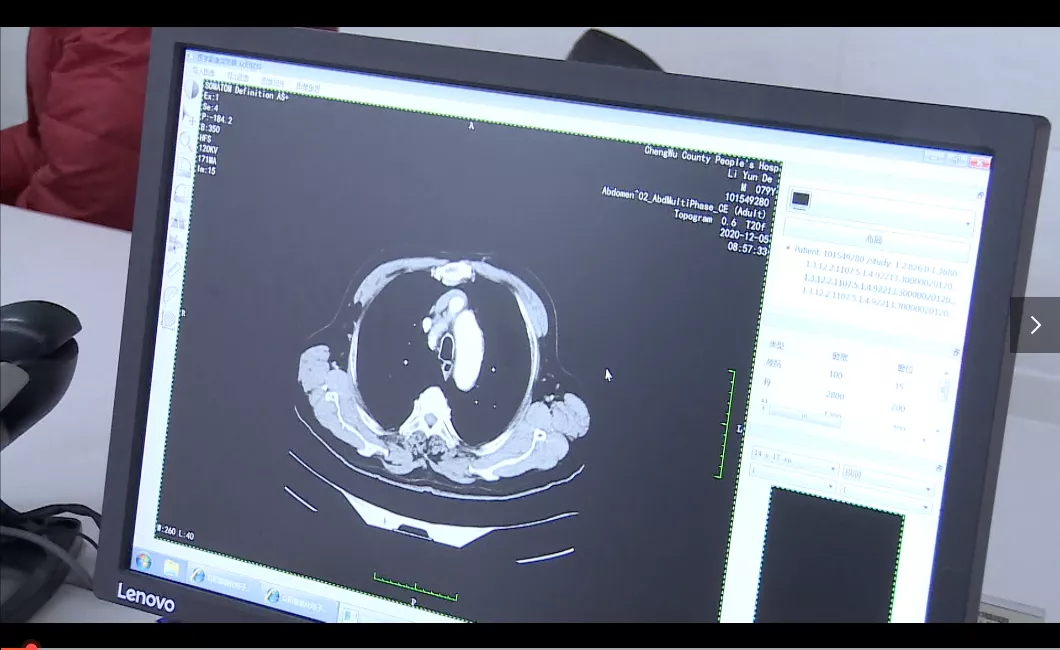Click the 'W:260 L:40' window level readout

(x=175, y=533)
